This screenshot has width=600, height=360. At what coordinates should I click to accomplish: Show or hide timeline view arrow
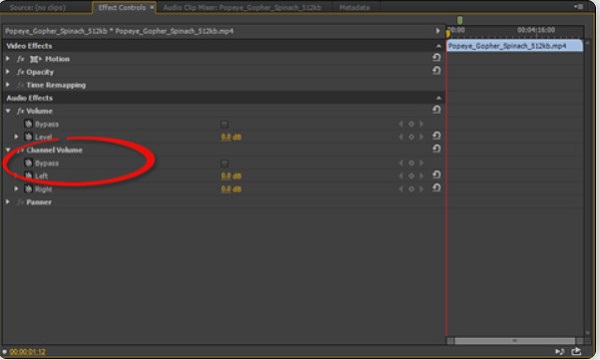tap(438, 31)
